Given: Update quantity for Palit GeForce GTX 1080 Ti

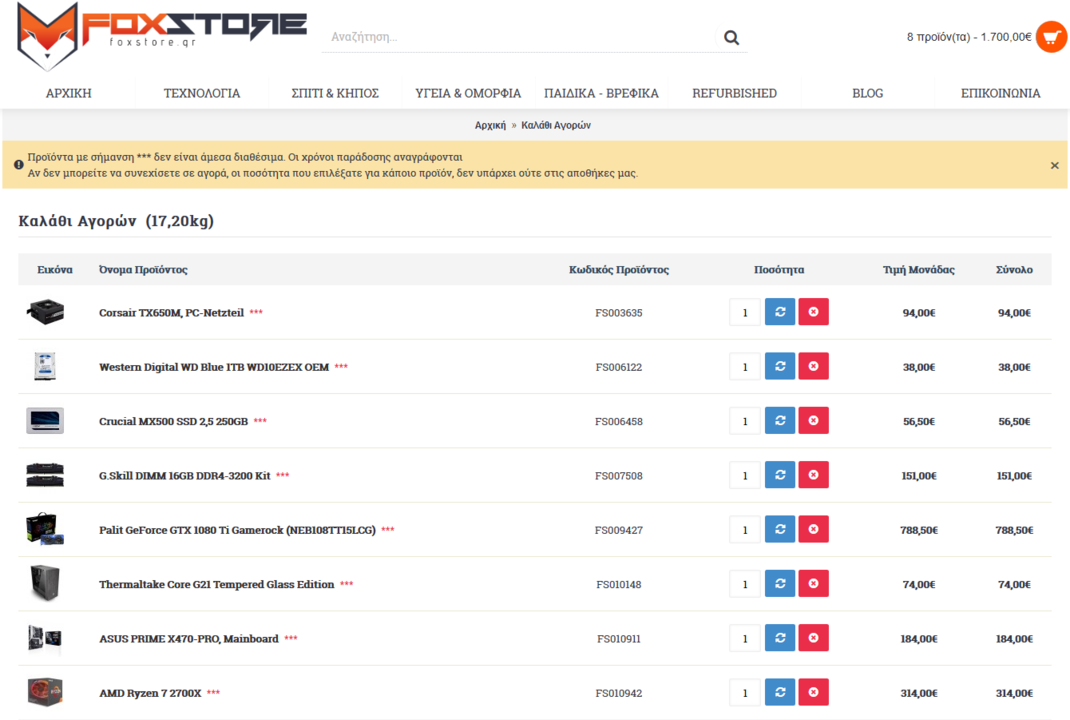Looking at the screenshot, I should (x=779, y=530).
